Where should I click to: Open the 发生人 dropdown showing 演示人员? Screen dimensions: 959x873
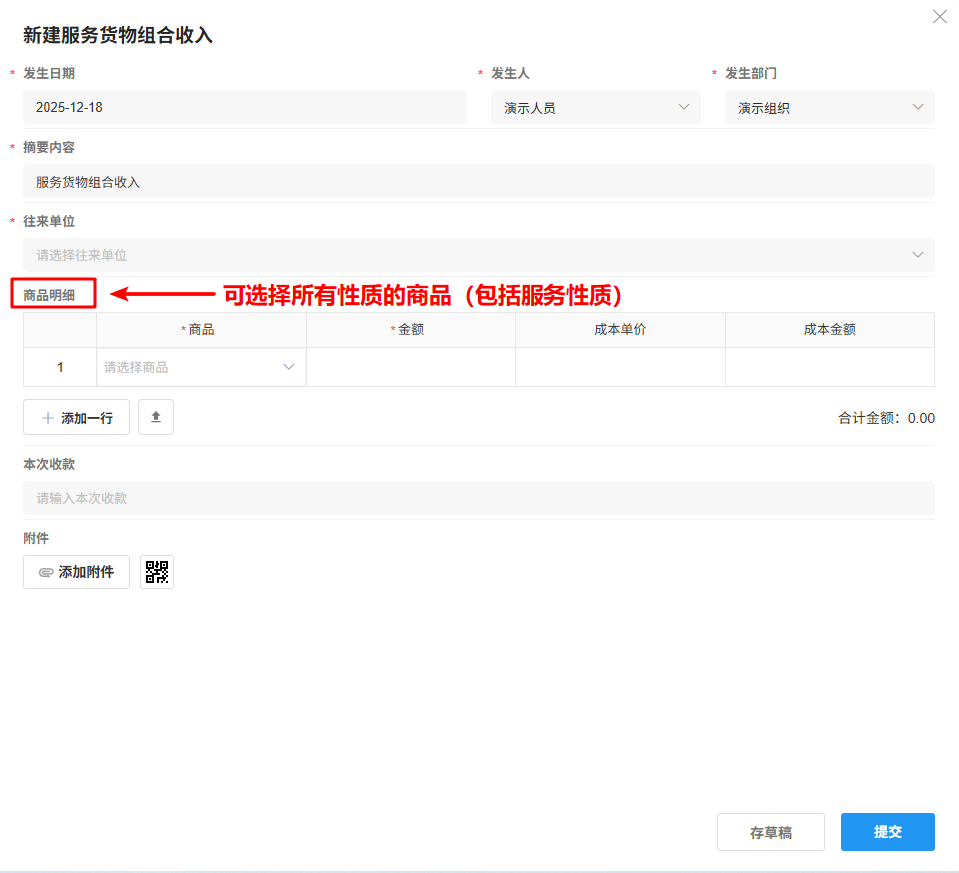pyautogui.click(x=595, y=107)
